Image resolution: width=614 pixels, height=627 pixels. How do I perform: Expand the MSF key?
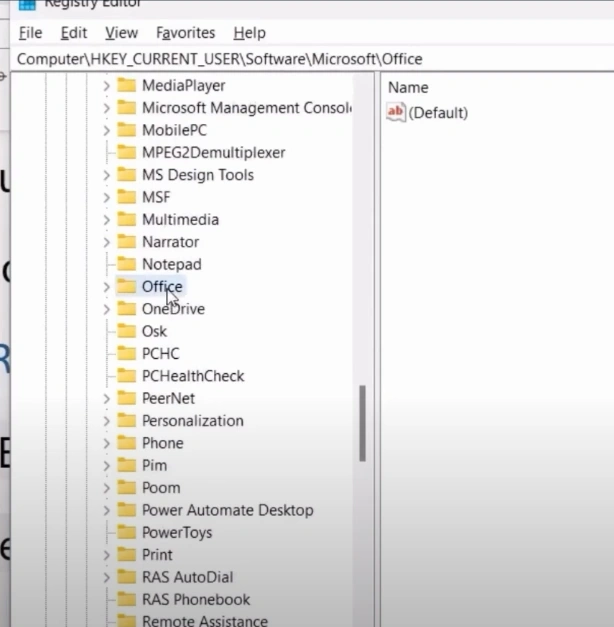(106, 198)
